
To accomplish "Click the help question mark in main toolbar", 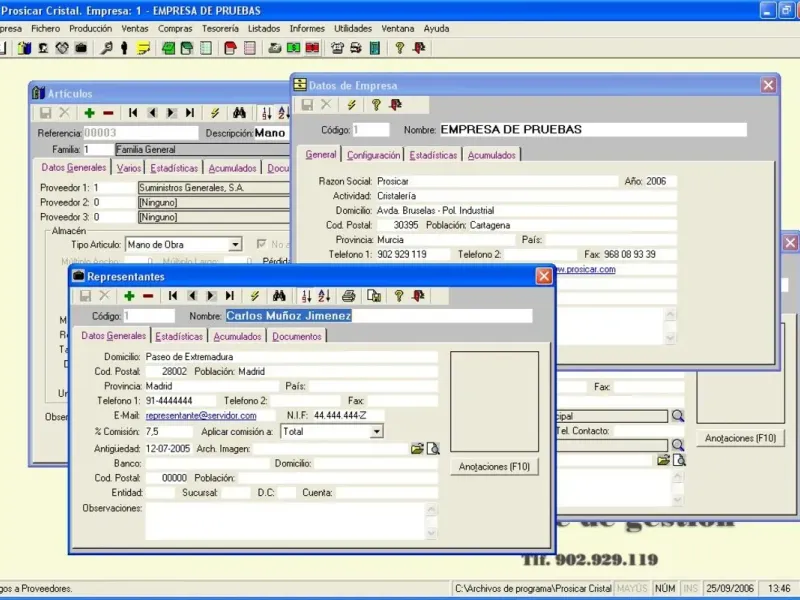I will point(400,48).
